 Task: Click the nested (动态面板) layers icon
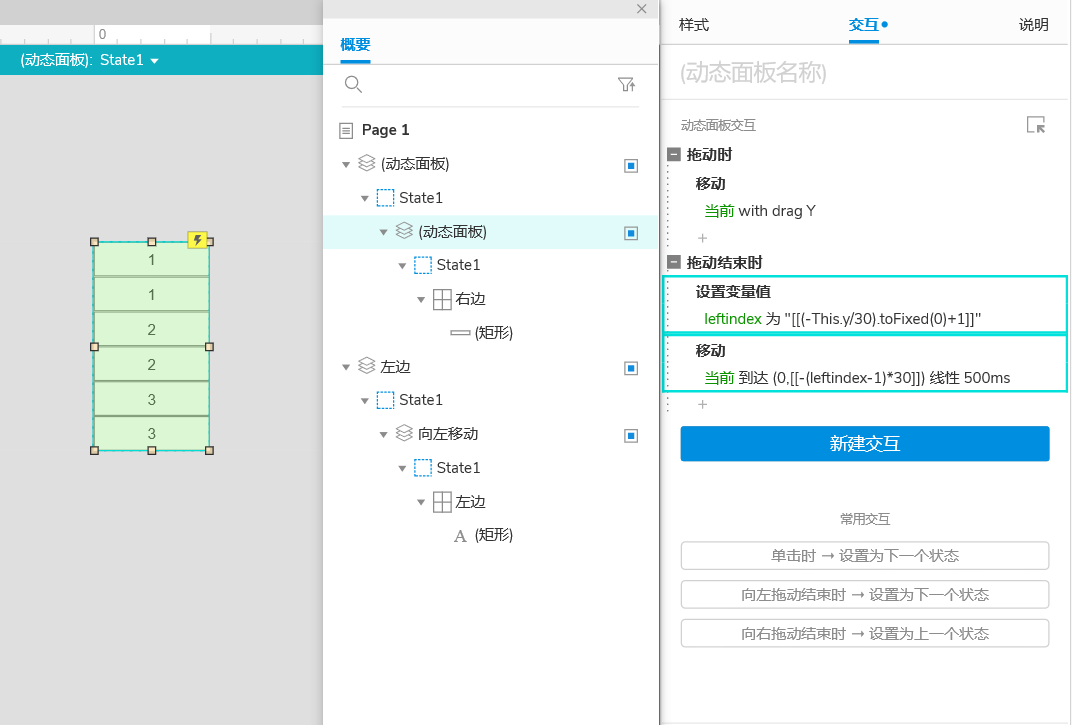coord(404,230)
